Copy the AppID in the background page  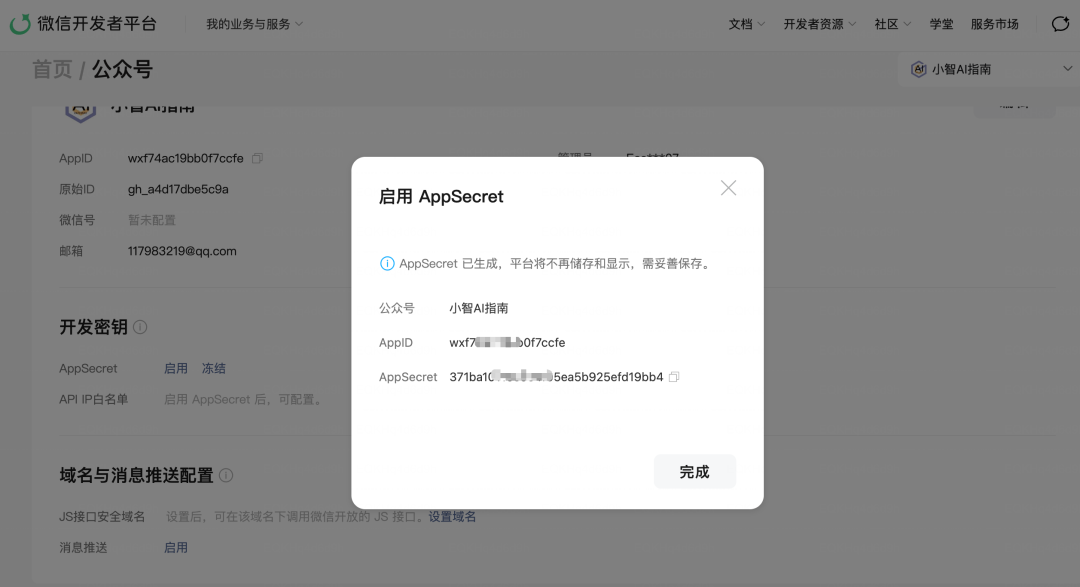(x=257, y=158)
